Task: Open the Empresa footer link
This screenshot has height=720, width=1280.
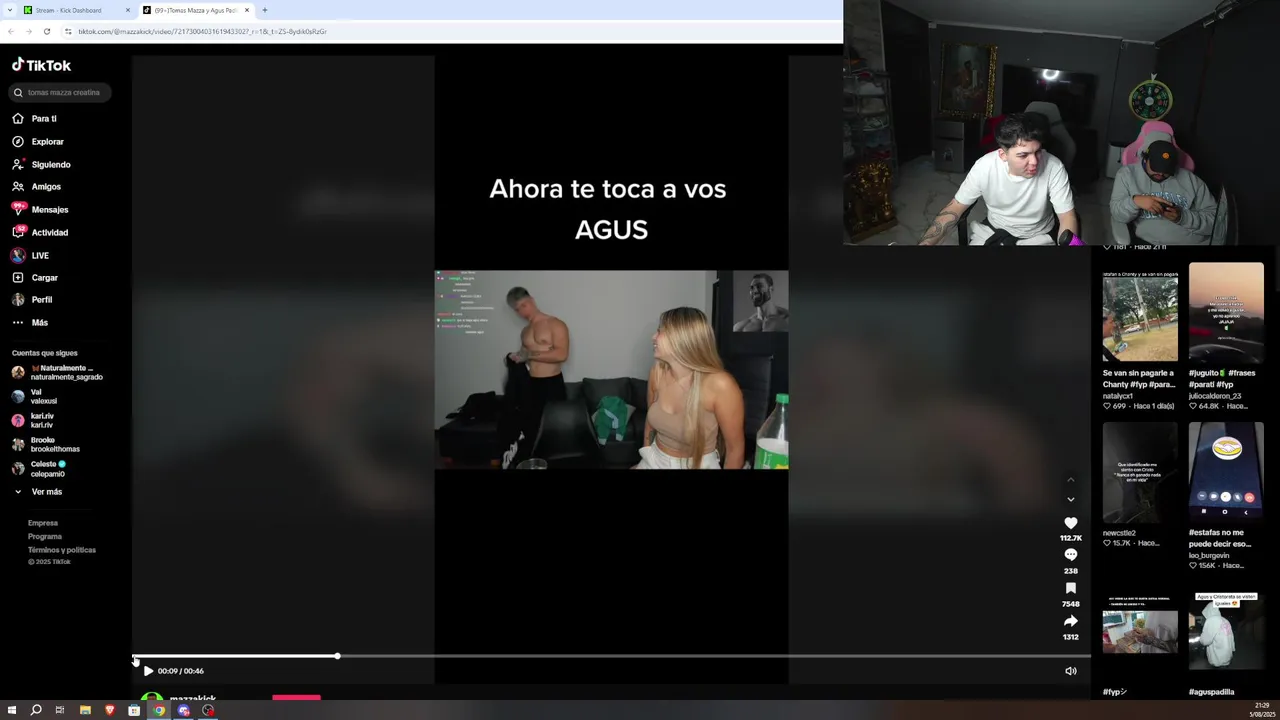Action: pyautogui.click(x=43, y=523)
